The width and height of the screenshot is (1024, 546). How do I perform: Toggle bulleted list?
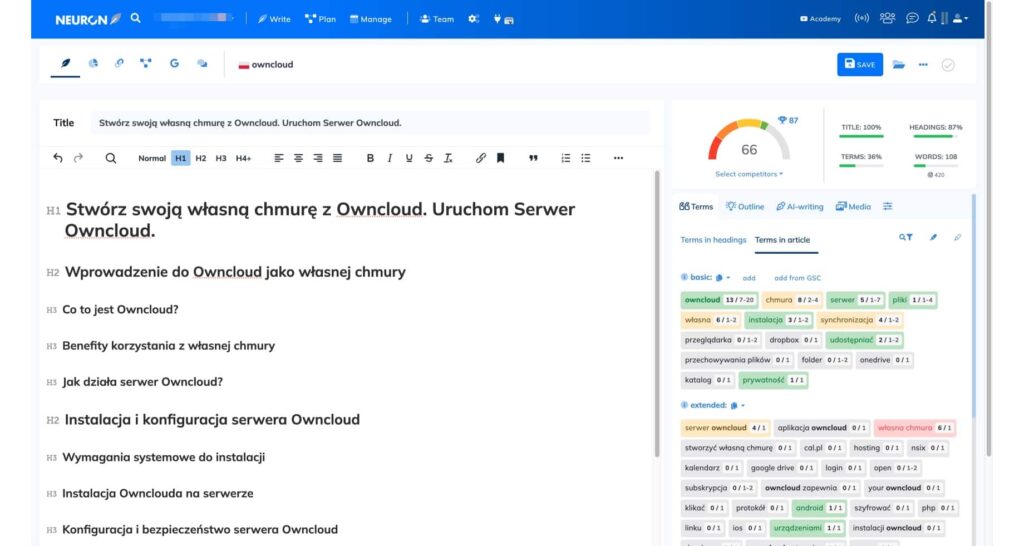point(585,158)
